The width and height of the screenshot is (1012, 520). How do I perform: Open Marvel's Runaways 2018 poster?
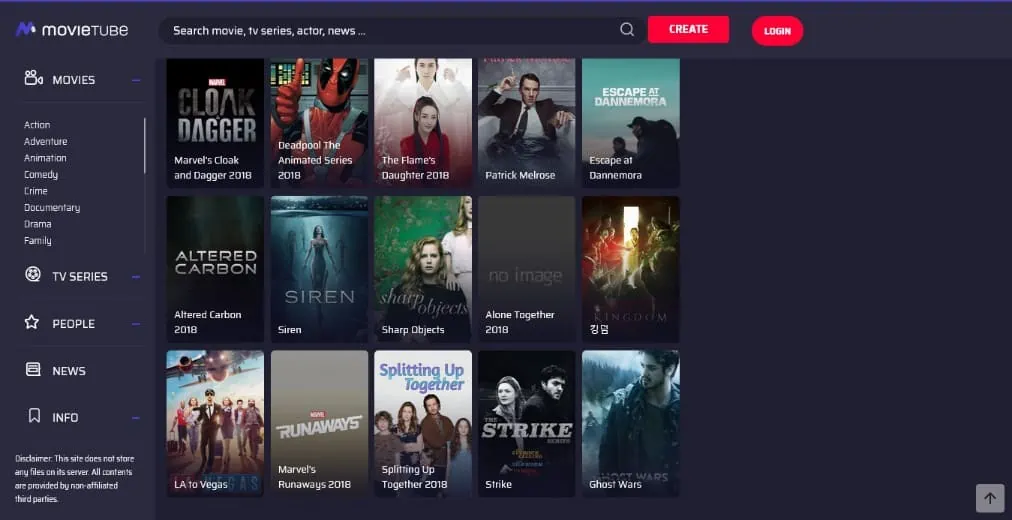click(319, 424)
